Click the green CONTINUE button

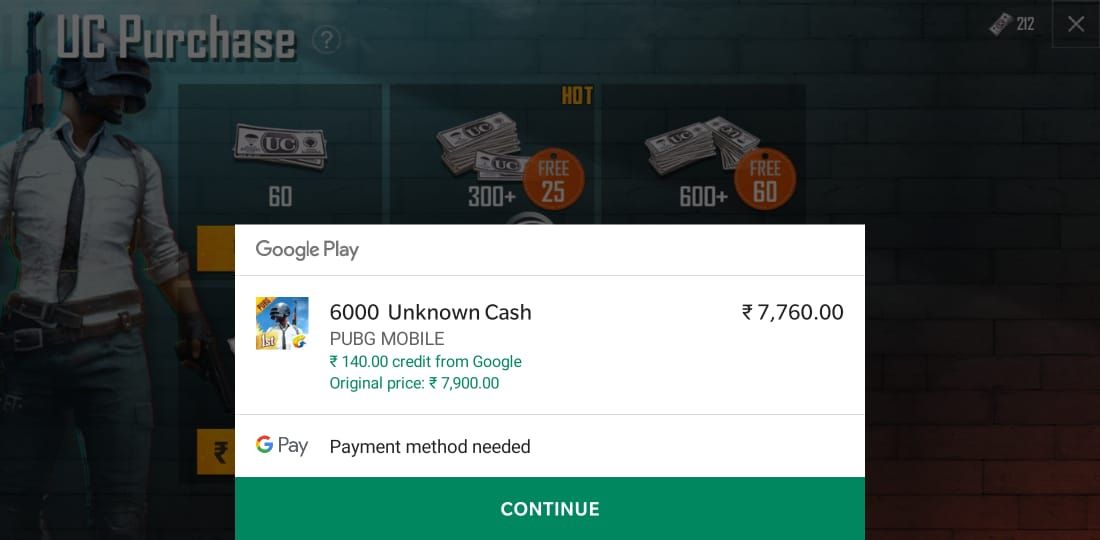[549, 508]
